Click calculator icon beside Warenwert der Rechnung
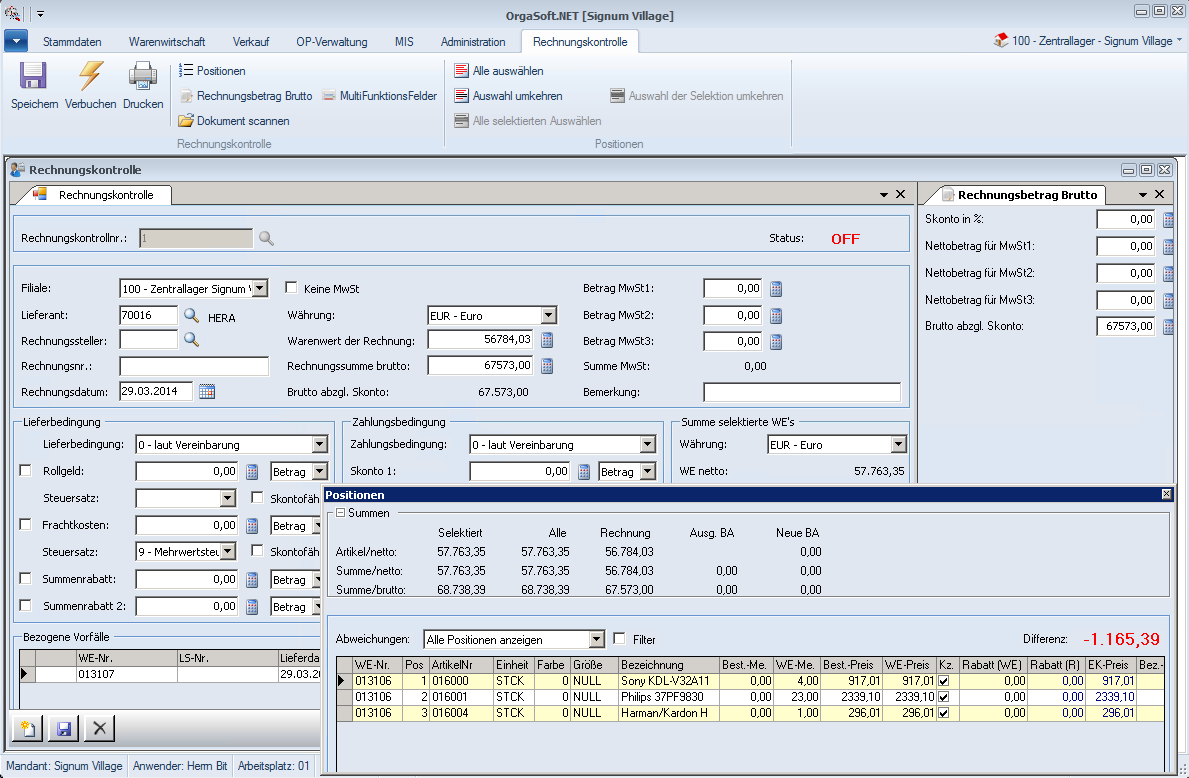 [x=547, y=340]
